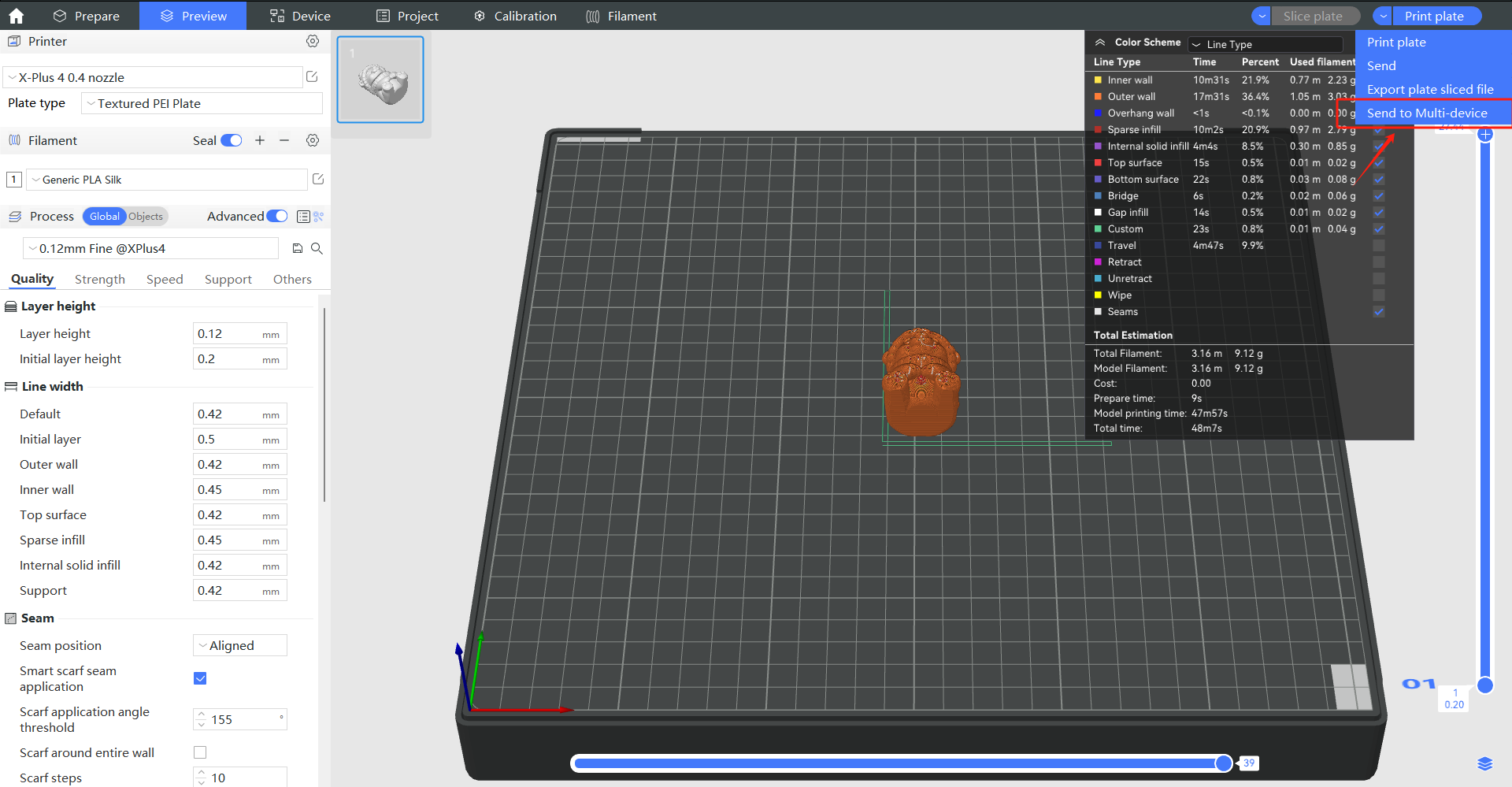Select filament slot number 1
Screen dimensions: 1512x787
[x=13, y=180]
